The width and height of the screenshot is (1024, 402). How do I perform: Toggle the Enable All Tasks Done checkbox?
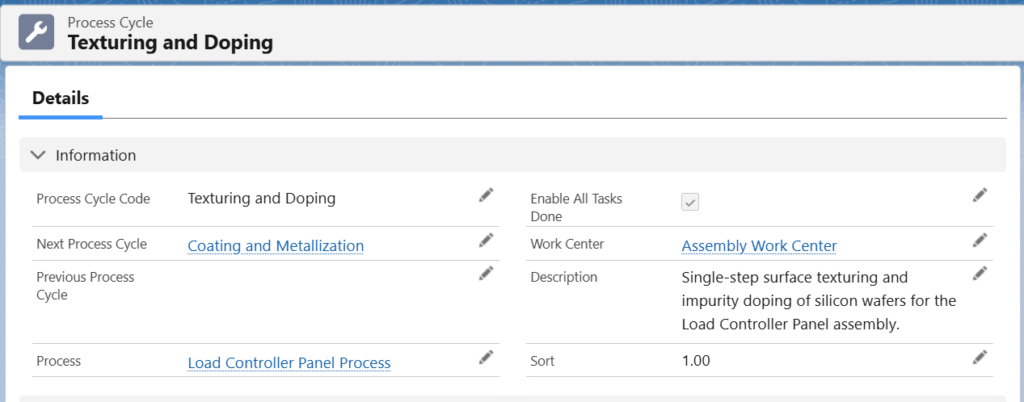pos(690,202)
